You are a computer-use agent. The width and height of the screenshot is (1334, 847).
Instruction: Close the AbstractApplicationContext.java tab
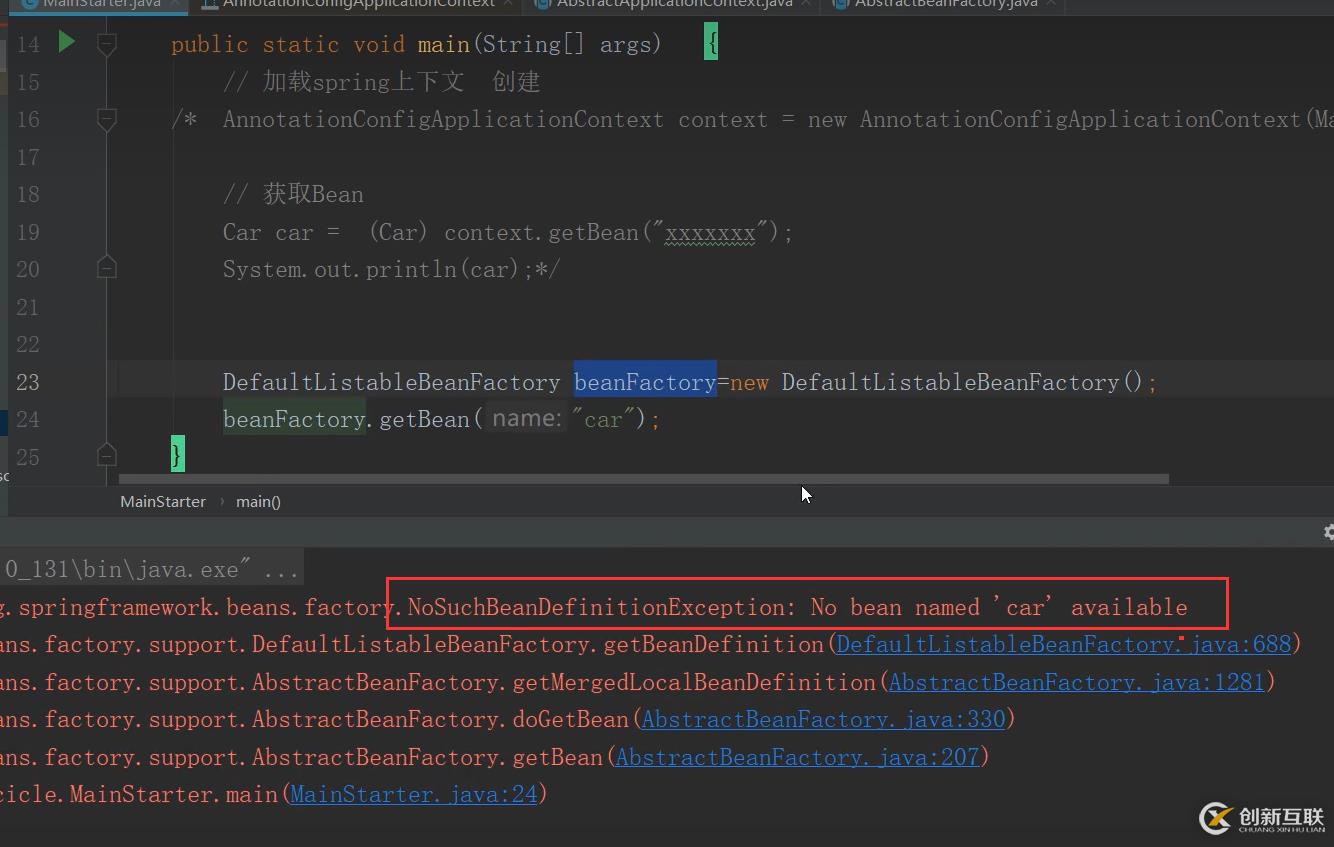(806, 4)
